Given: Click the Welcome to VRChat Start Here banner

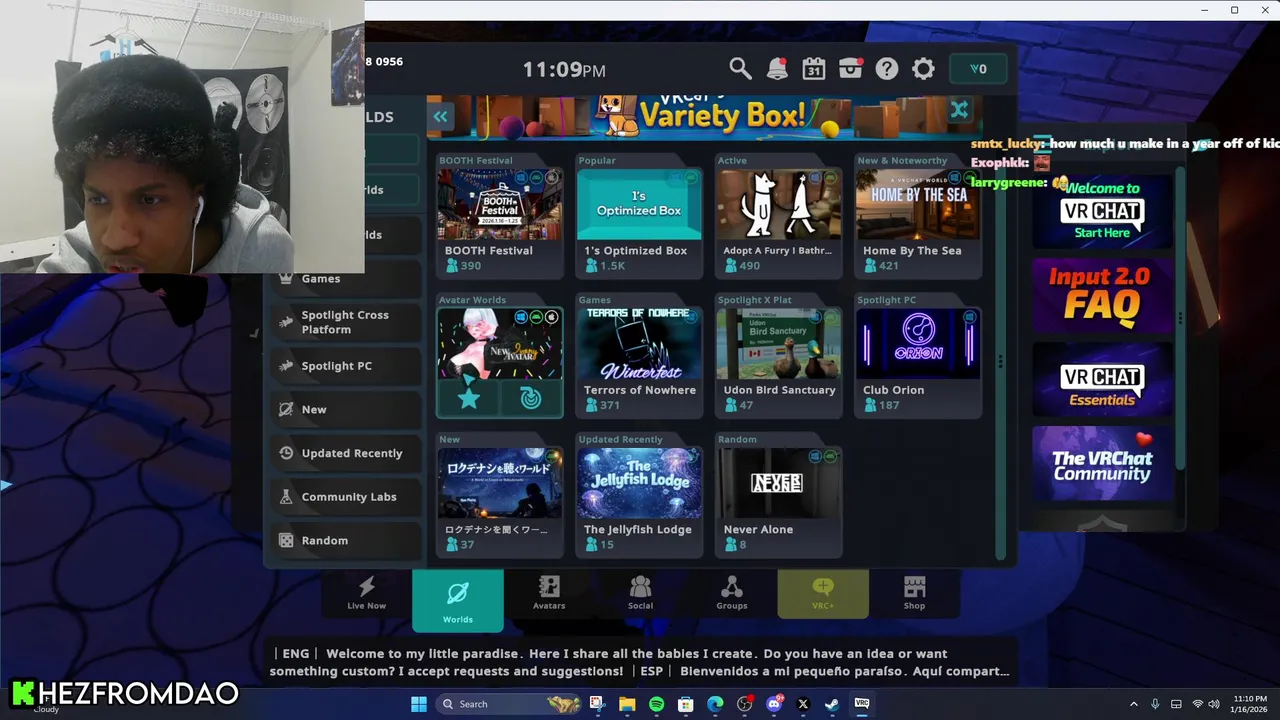Looking at the screenshot, I should [x=1102, y=210].
